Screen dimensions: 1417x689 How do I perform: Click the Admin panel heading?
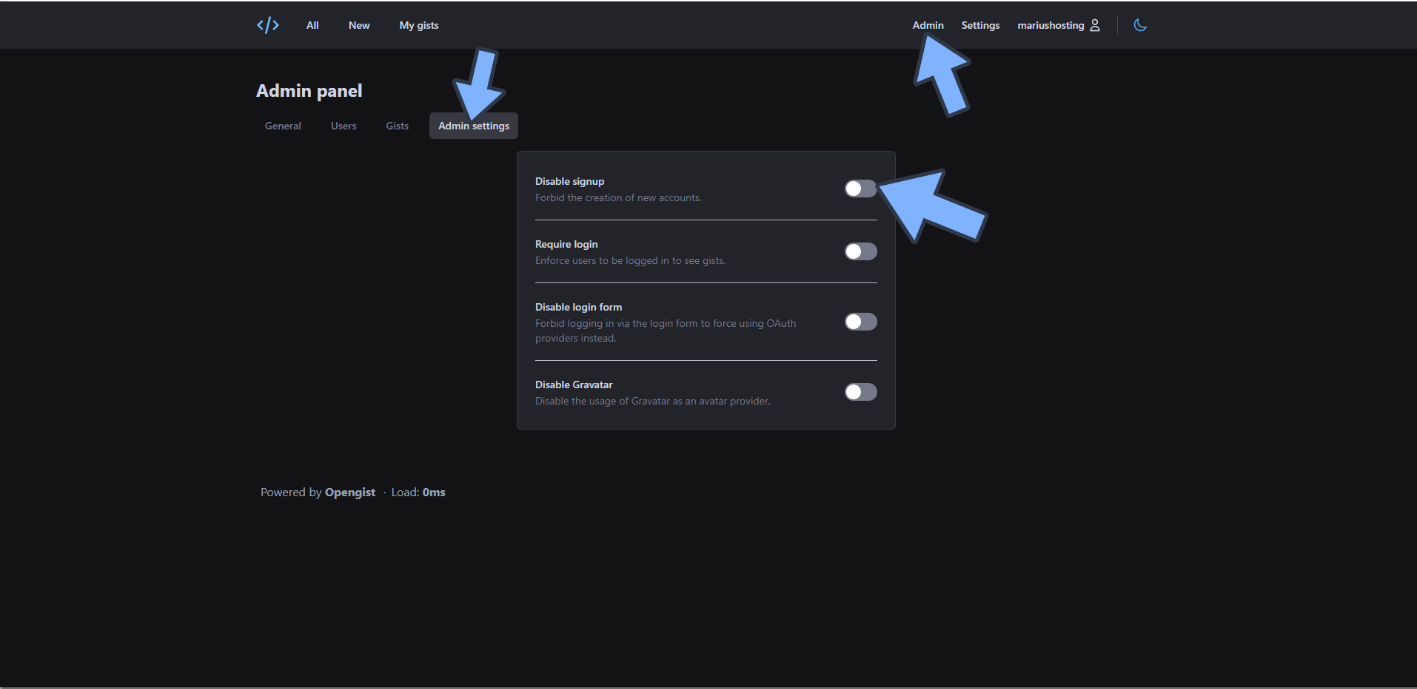[x=309, y=91]
